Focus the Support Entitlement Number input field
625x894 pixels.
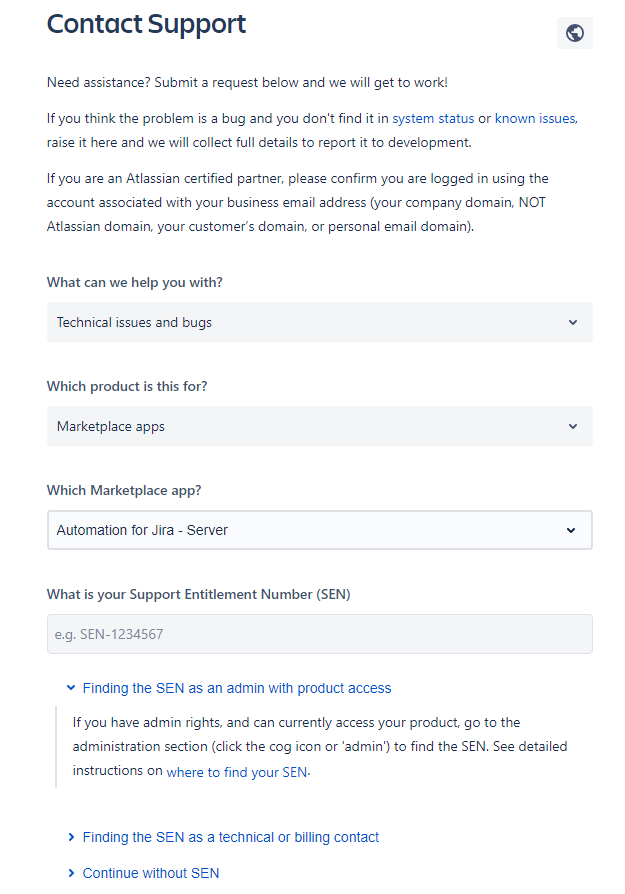319,634
